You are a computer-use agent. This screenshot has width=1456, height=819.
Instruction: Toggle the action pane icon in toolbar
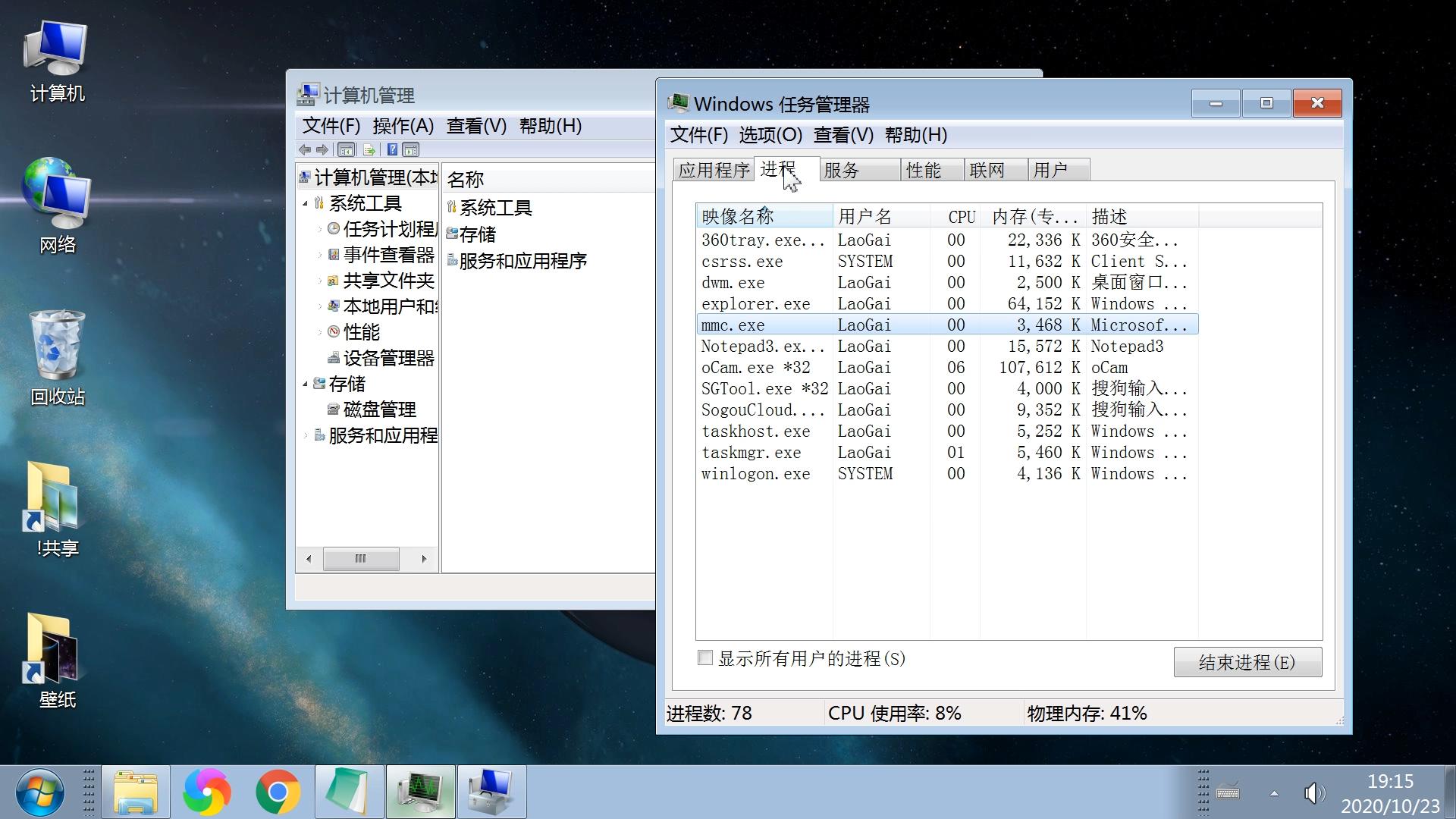point(412,149)
